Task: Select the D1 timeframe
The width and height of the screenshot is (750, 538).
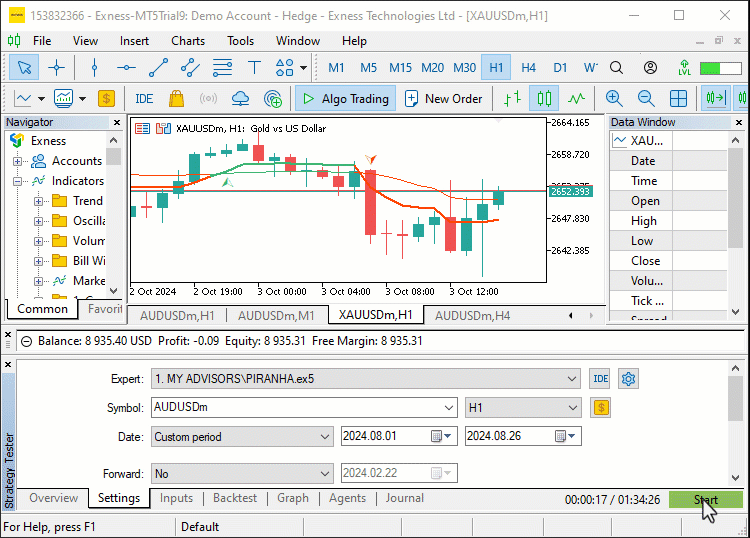Action: pos(560,68)
